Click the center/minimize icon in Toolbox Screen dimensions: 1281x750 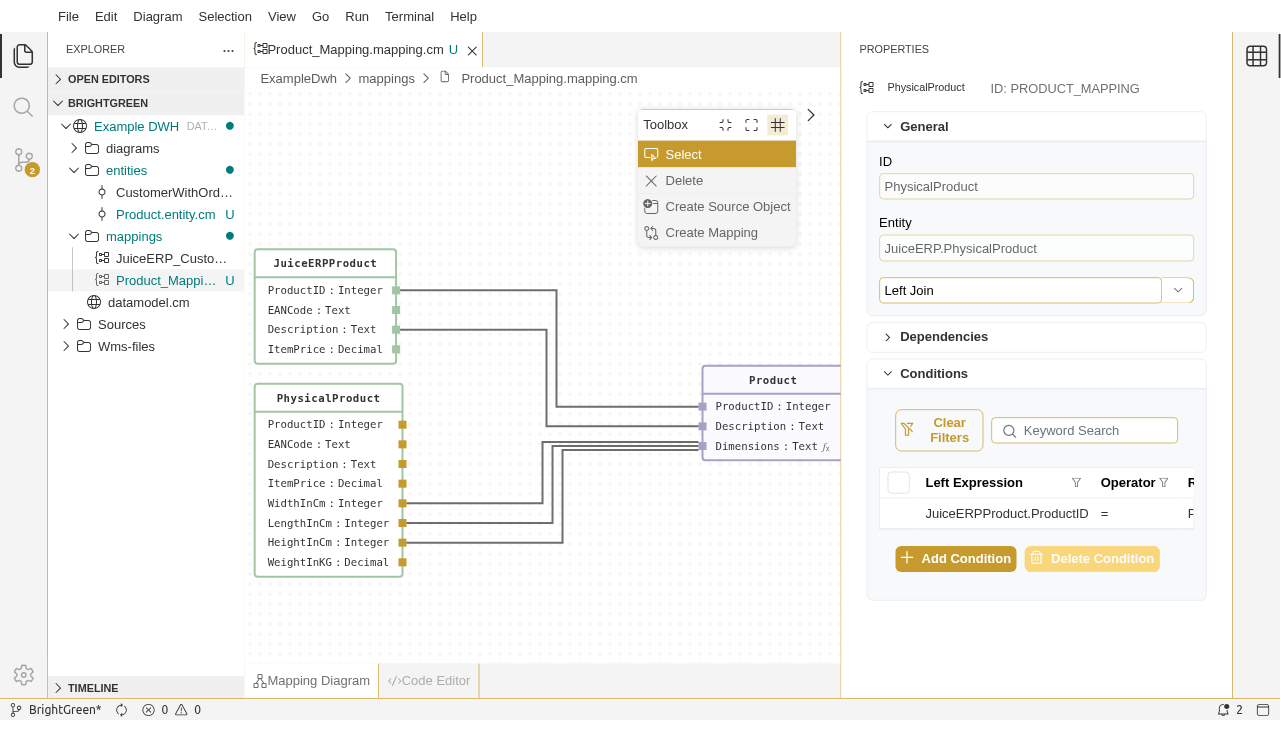coord(725,125)
